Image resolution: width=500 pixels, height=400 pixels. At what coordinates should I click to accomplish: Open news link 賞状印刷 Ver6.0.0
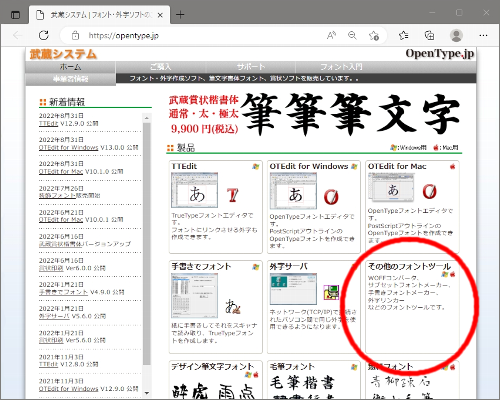pyautogui.click(x=51, y=268)
